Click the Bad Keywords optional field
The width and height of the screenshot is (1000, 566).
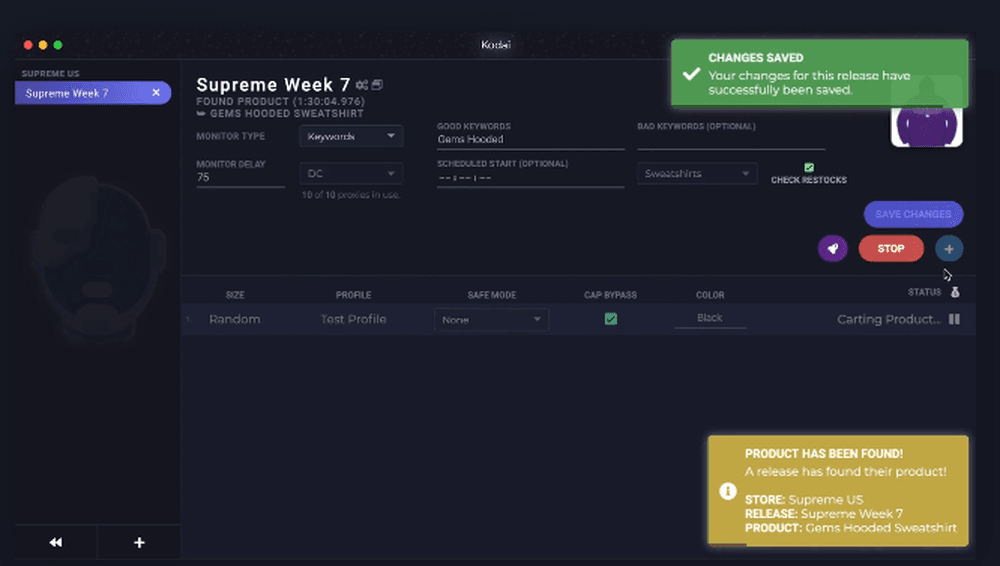point(731,140)
